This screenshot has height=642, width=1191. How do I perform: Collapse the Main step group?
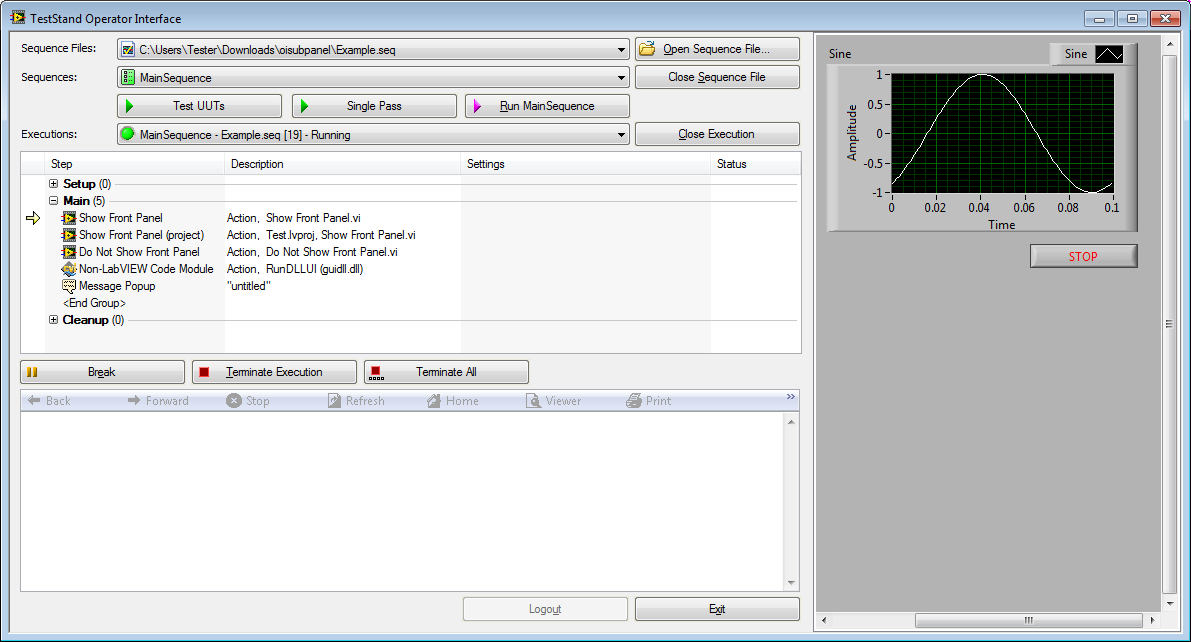[x=53, y=201]
